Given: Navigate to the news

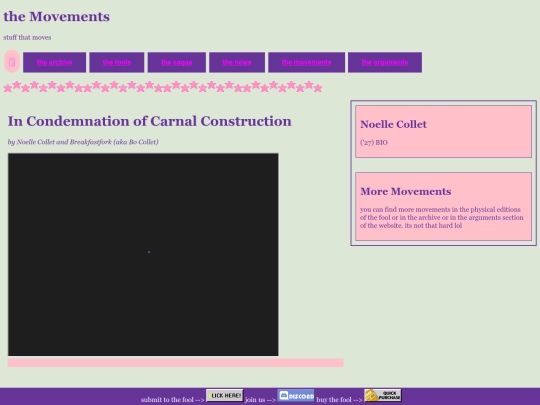Looking at the screenshot, I should pyautogui.click(x=237, y=62).
